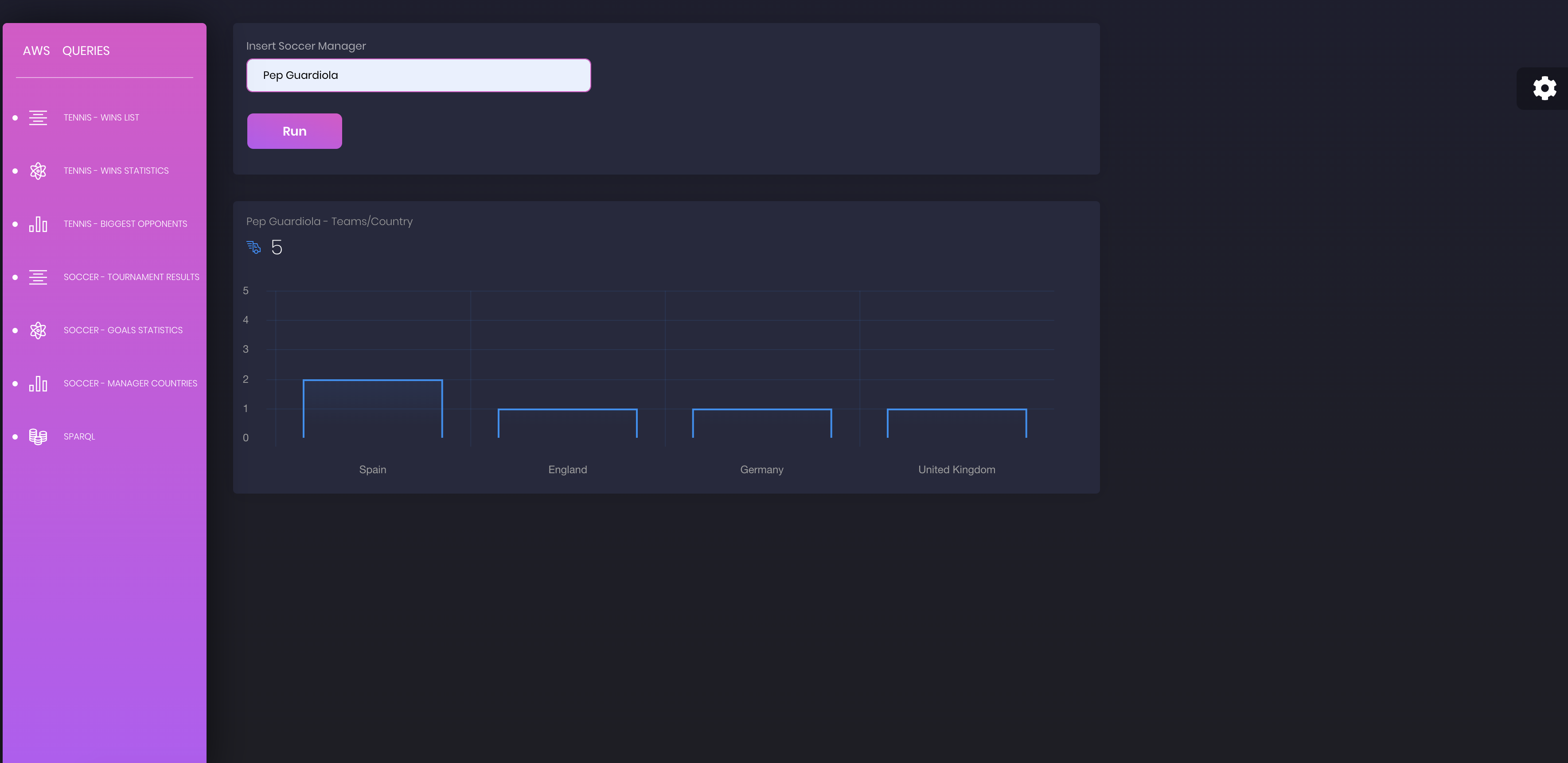Image resolution: width=1568 pixels, height=763 pixels.
Task: Click the bar chart icon for Tennis Biggest Opponents
Action: click(38, 224)
